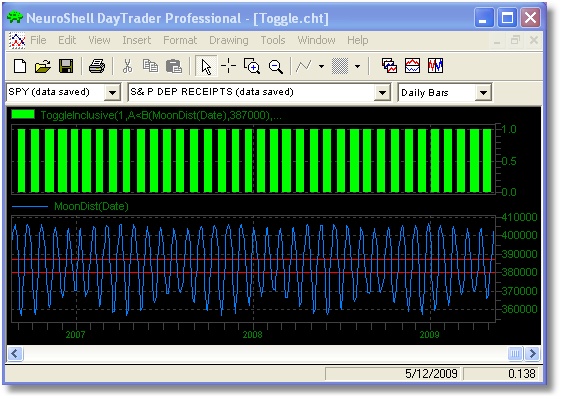561x399 pixels.
Task: Click the 2009 date axis label
Action: click(429, 335)
